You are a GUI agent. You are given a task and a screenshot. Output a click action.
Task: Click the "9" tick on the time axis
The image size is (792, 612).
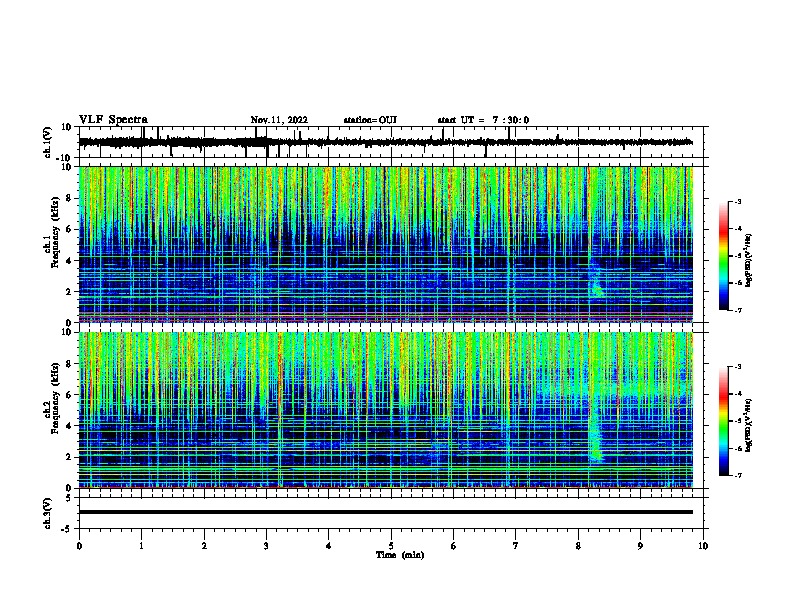pos(640,546)
